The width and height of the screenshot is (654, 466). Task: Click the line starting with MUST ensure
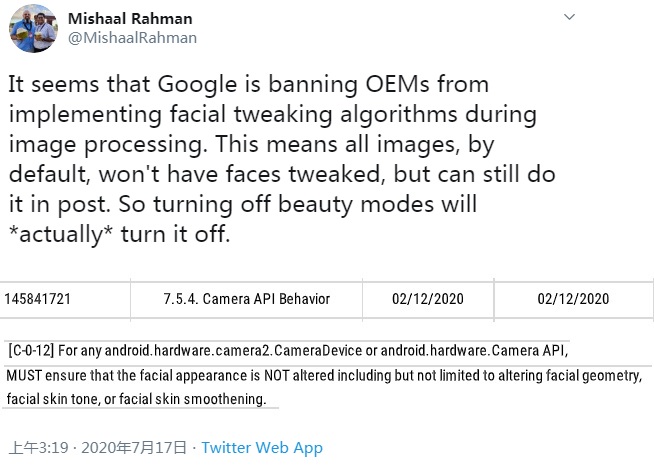coord(321,375)
